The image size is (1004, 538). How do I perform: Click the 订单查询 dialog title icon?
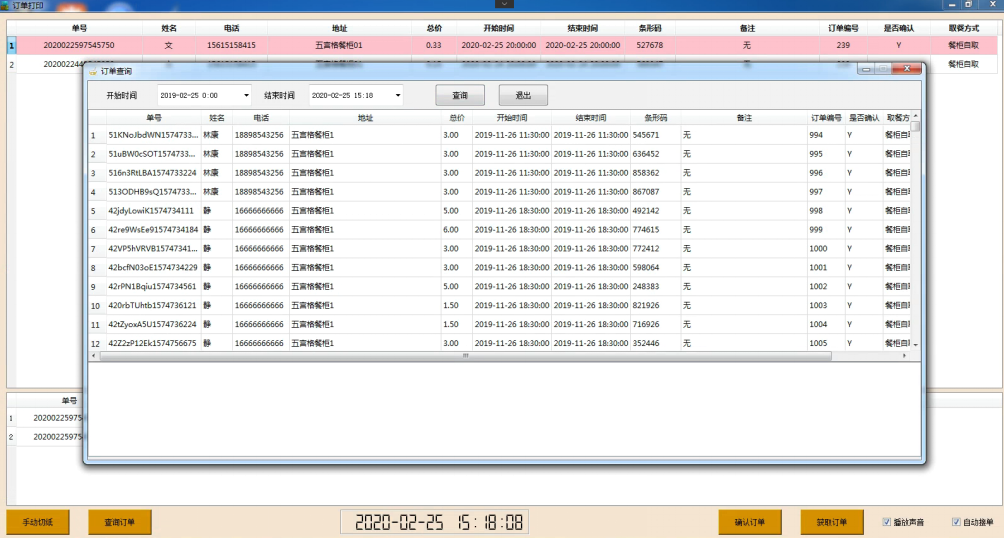click(93, 71)
